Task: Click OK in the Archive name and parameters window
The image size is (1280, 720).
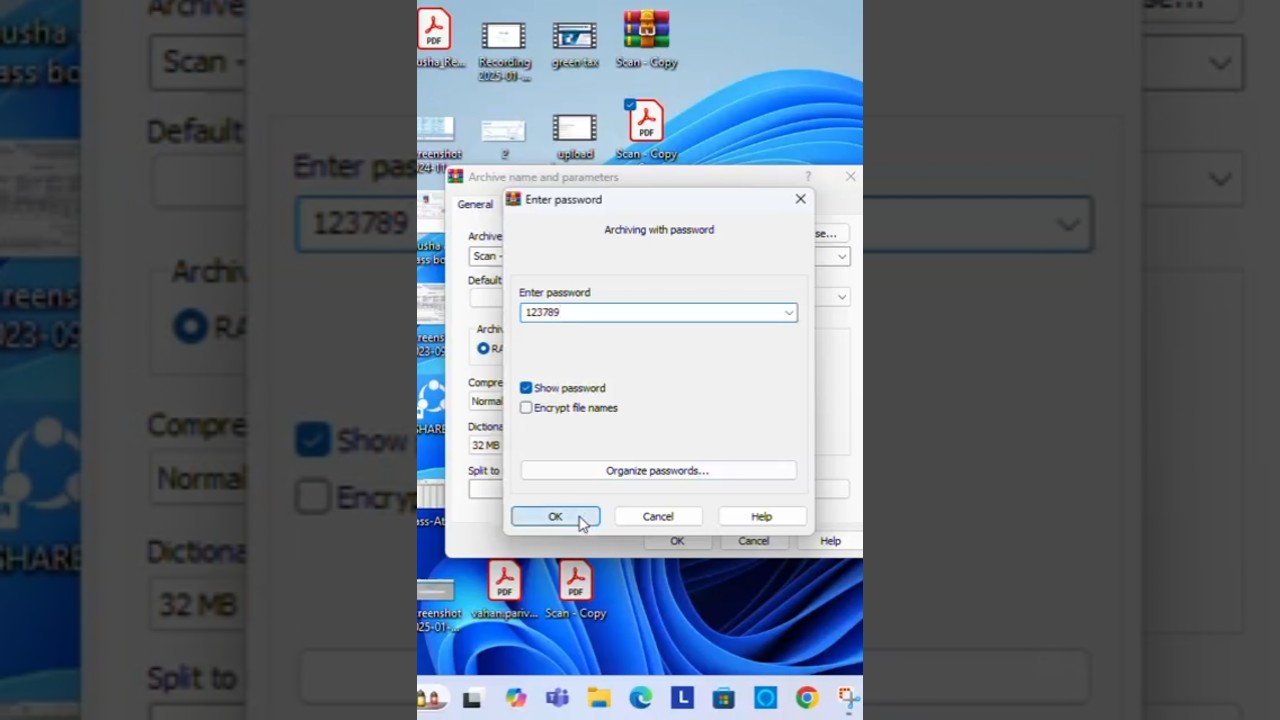Action: point(677,541)
